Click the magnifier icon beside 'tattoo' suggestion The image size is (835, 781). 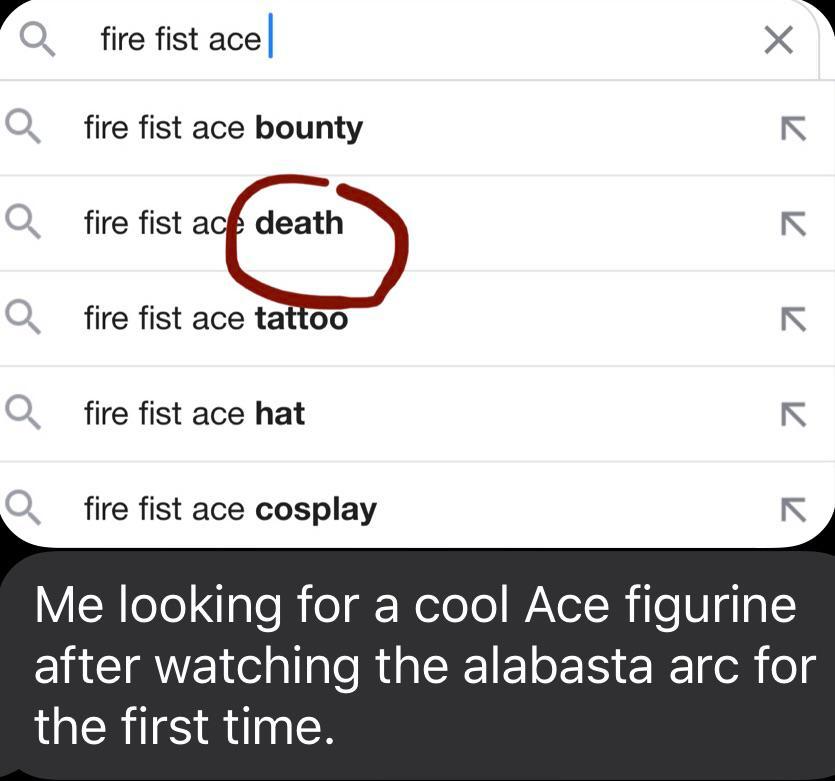point(23,318)
